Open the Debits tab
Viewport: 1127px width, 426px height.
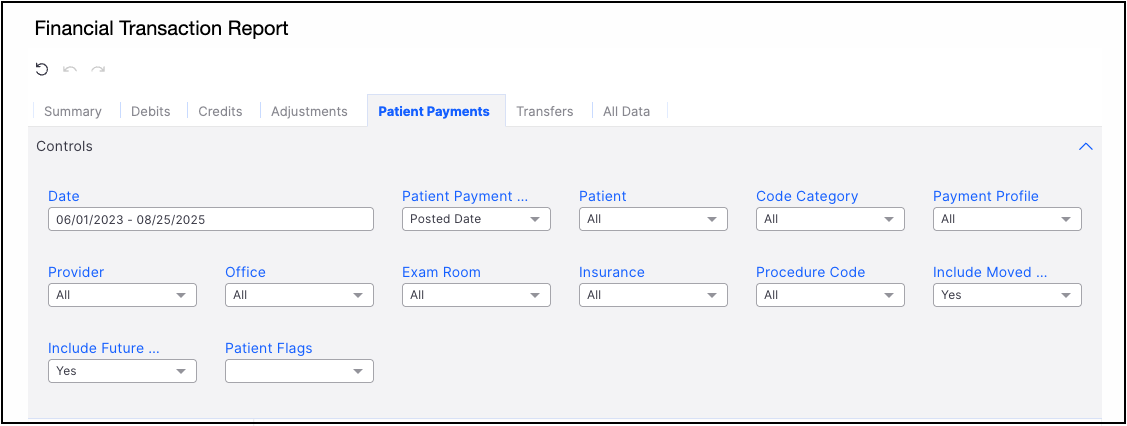(151, 111)
